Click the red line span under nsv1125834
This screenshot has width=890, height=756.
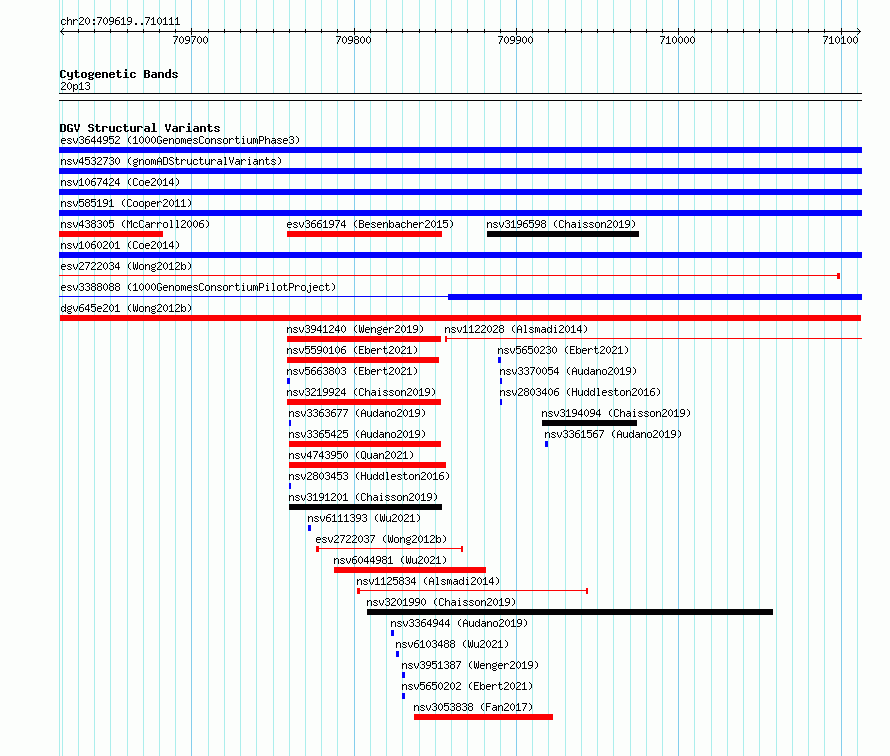(472, 591)
